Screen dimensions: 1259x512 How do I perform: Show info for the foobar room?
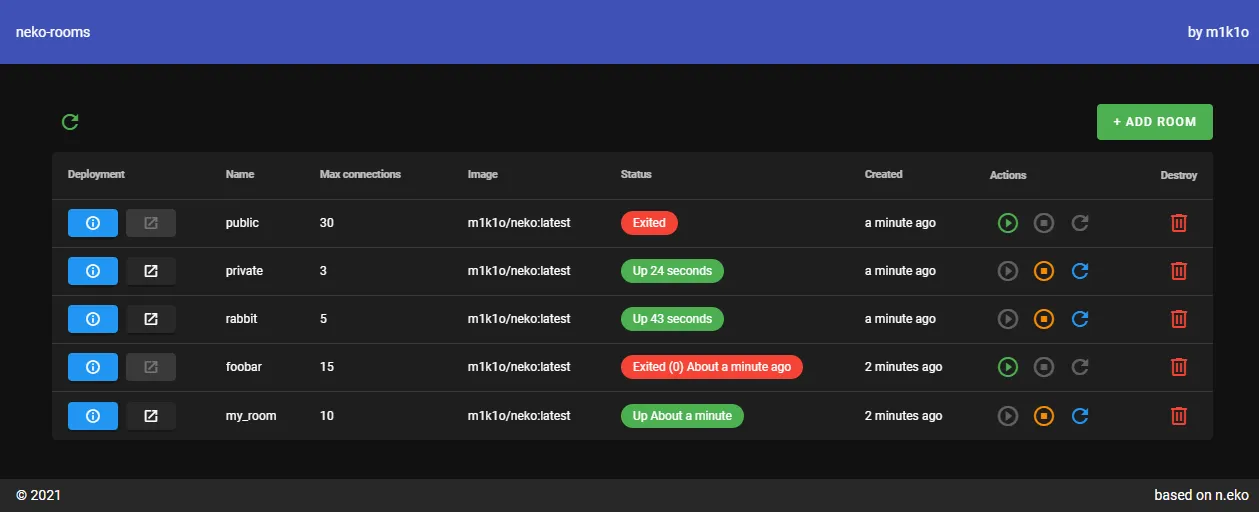(93, 367)
